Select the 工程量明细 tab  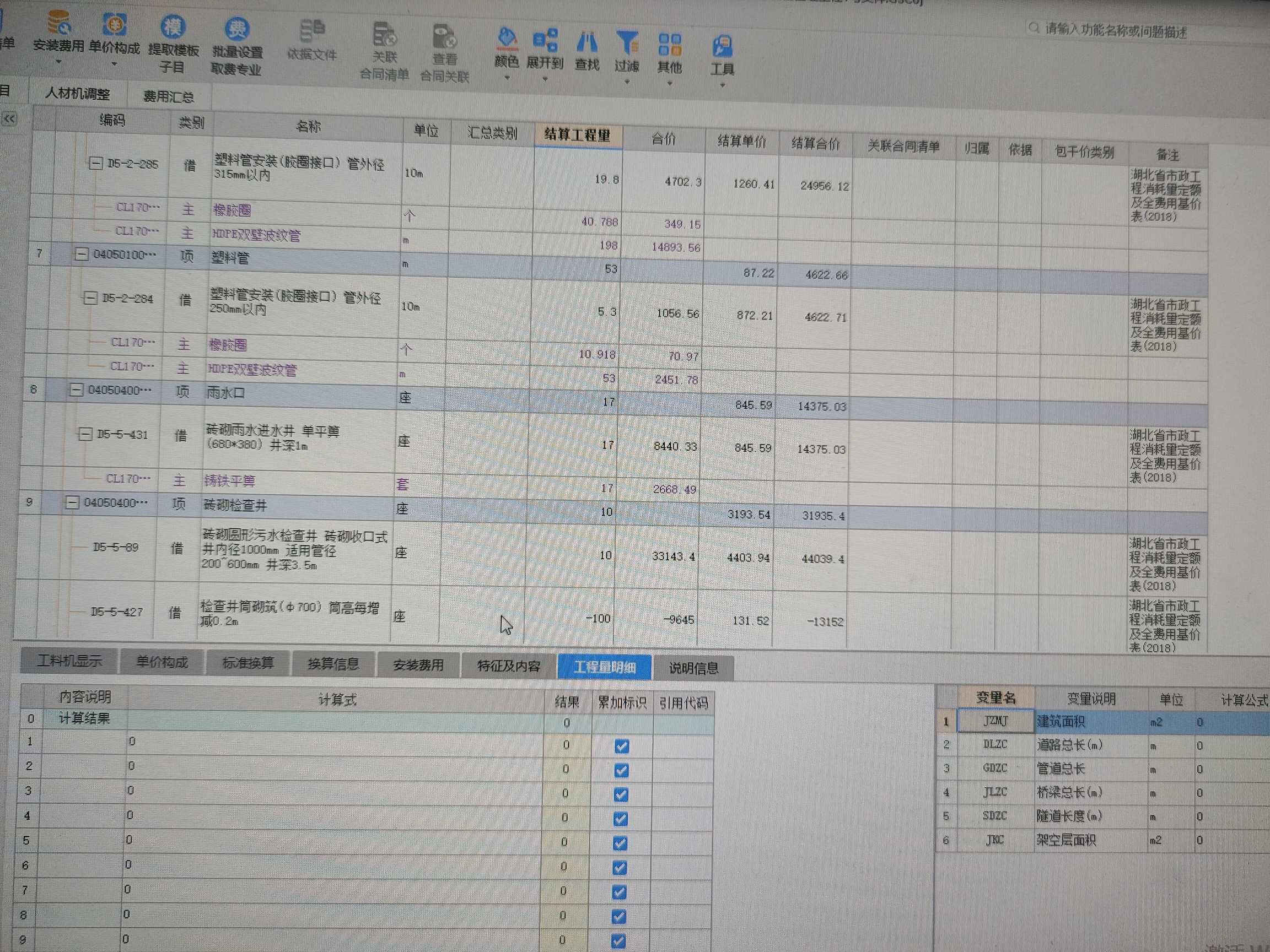pos(605,667)
